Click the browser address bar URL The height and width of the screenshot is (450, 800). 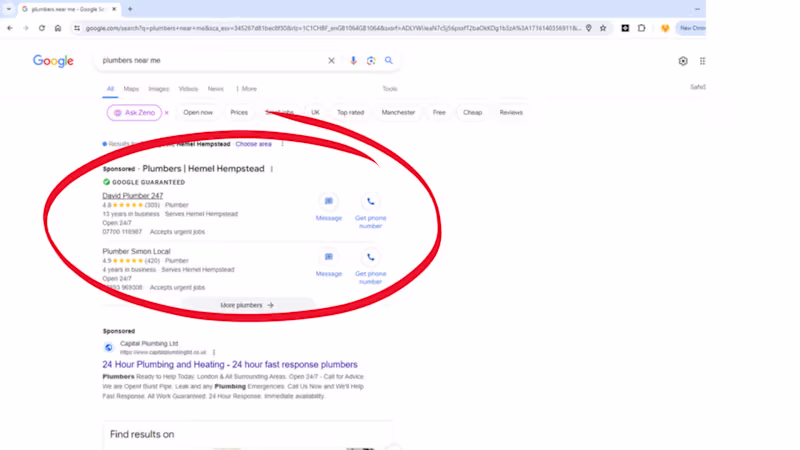point(333,28)
